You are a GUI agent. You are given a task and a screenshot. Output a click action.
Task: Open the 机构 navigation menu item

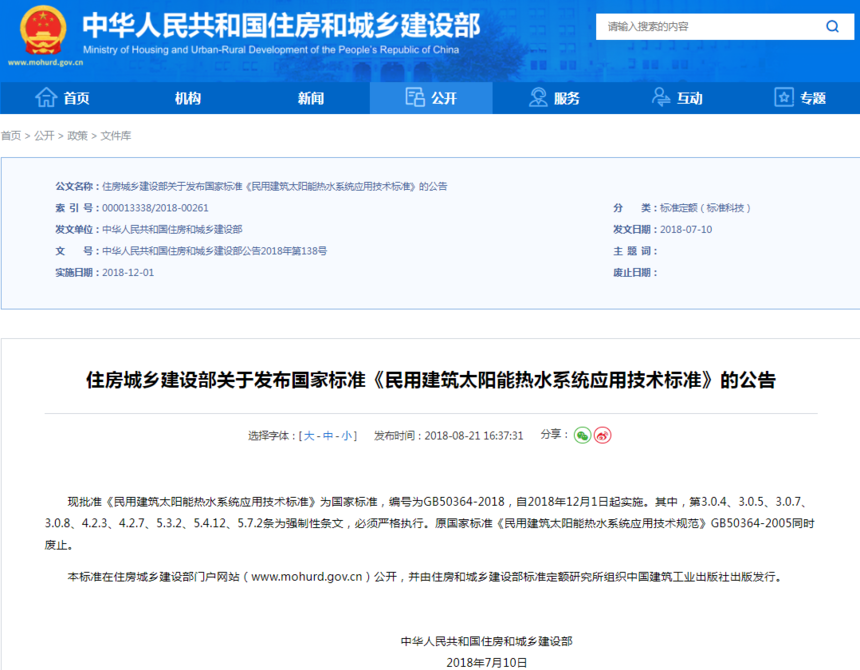point(188,98)
